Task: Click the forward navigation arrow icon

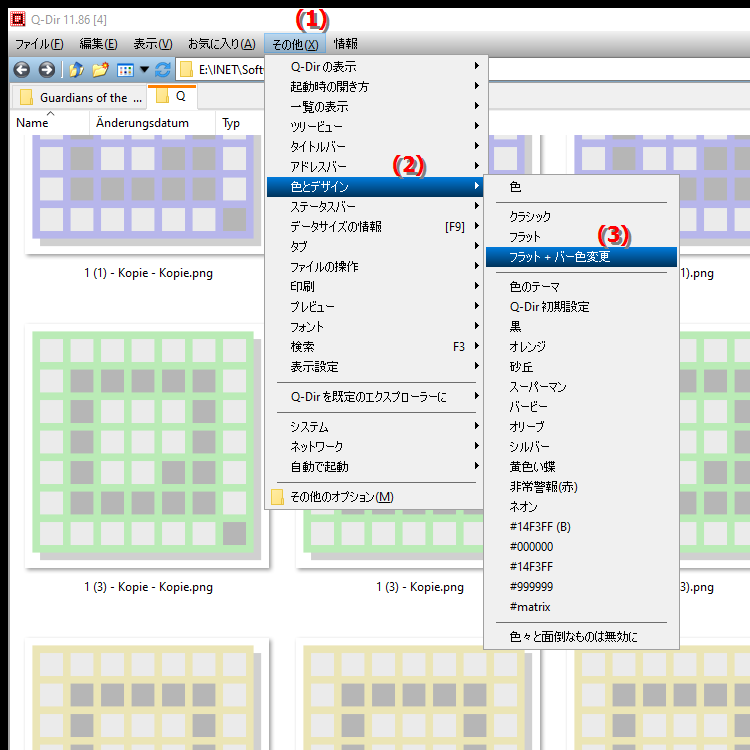Action: click(46, 70)
